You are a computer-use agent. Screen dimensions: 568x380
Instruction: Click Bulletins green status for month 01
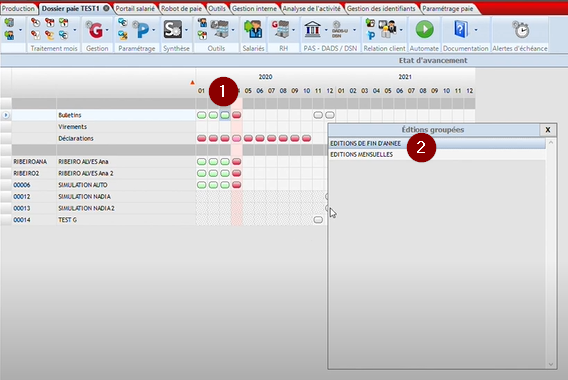click(x=201, y=115)
